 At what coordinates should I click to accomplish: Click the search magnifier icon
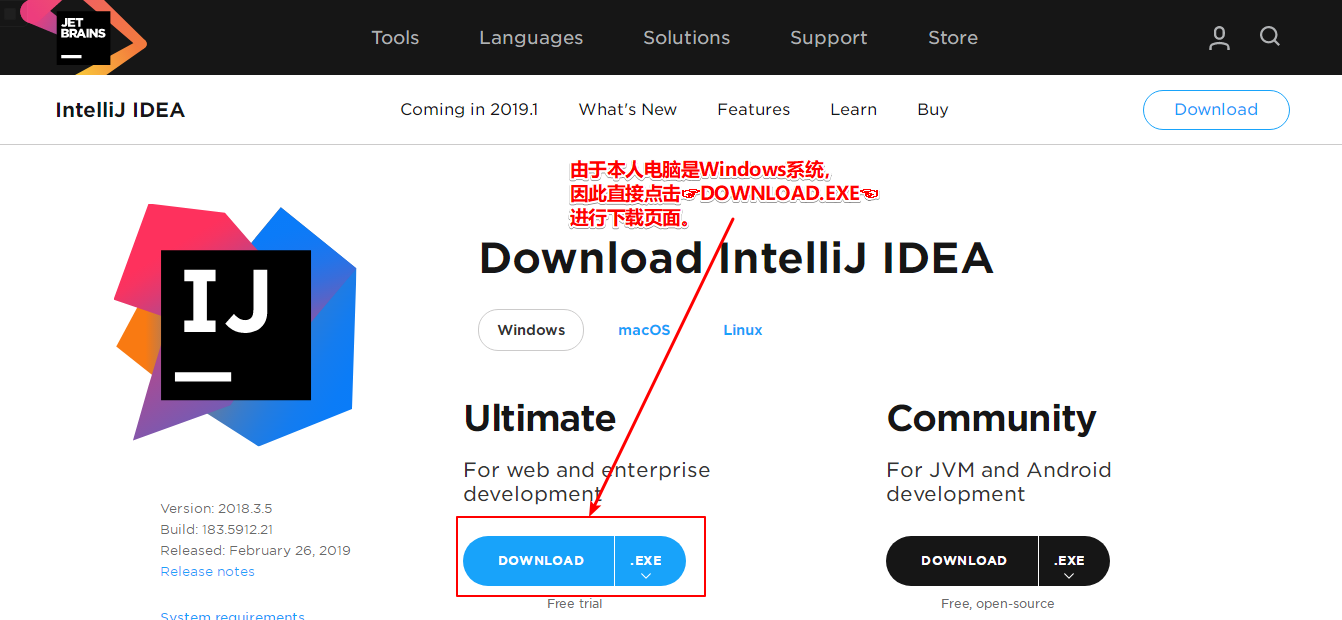tap(1269, 37)
